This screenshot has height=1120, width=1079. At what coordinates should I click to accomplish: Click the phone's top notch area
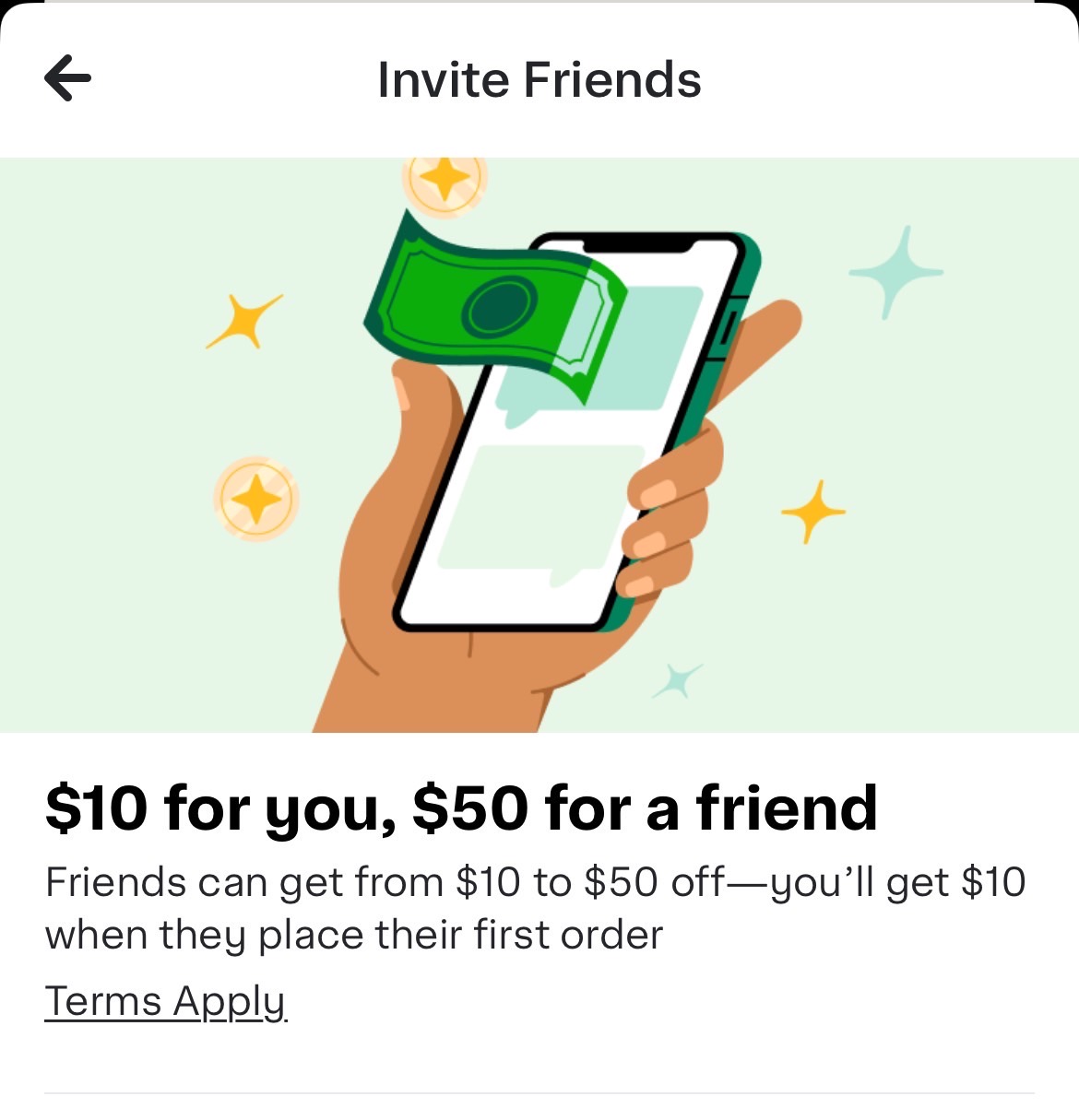click(637, 244)
